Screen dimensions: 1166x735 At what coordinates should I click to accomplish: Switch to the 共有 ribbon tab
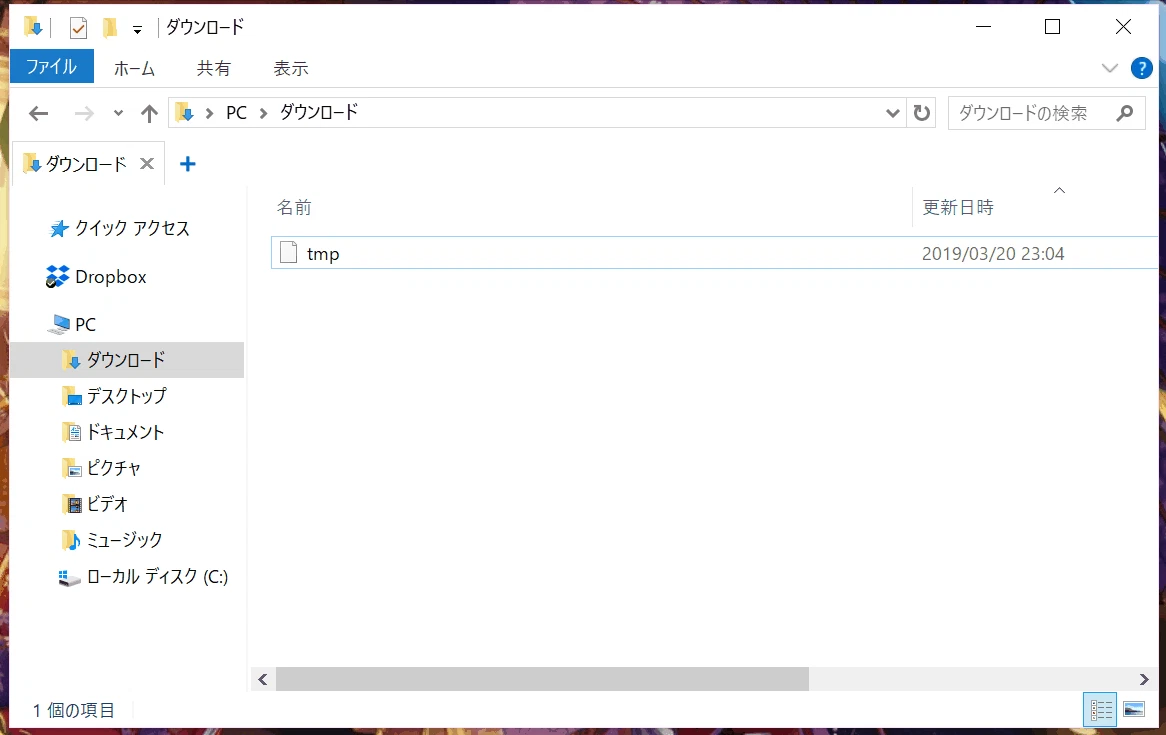pyautogui.click(x=213, y=68)
